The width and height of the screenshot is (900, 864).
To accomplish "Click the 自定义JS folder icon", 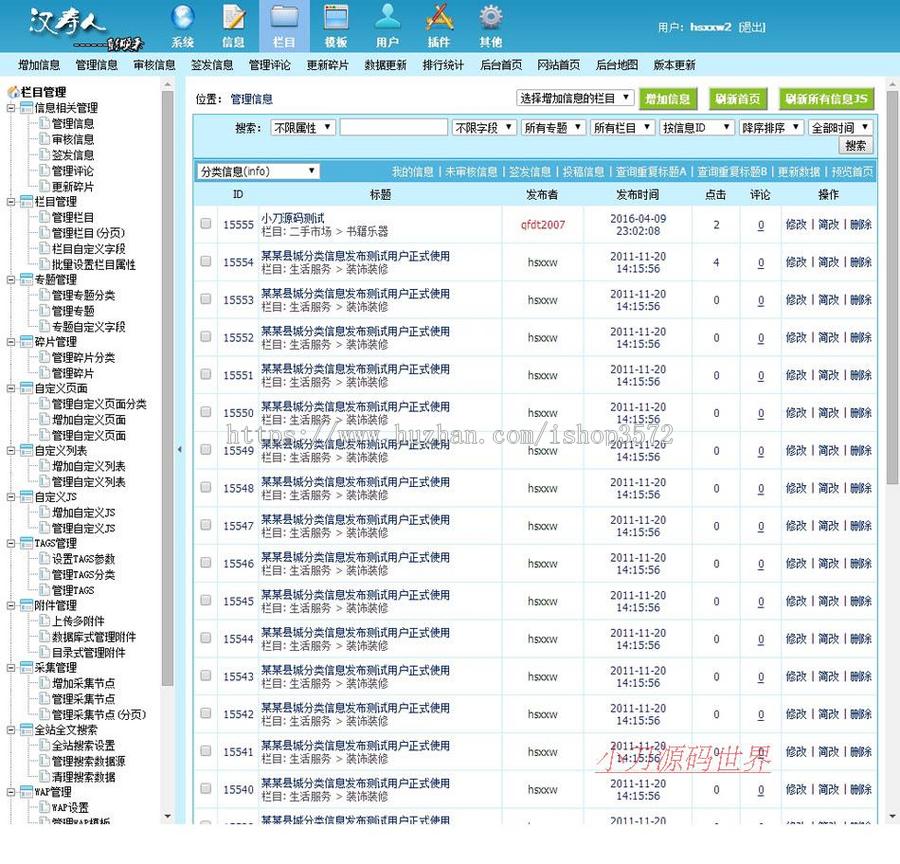I will click(26, 497).
